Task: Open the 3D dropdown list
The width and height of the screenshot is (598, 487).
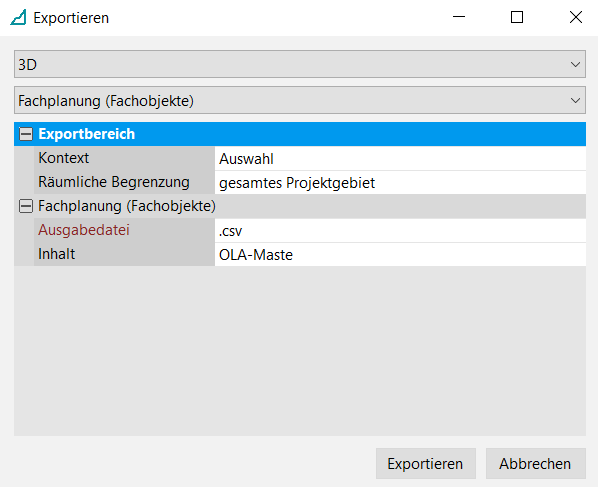Action: (x=300, y=64)
